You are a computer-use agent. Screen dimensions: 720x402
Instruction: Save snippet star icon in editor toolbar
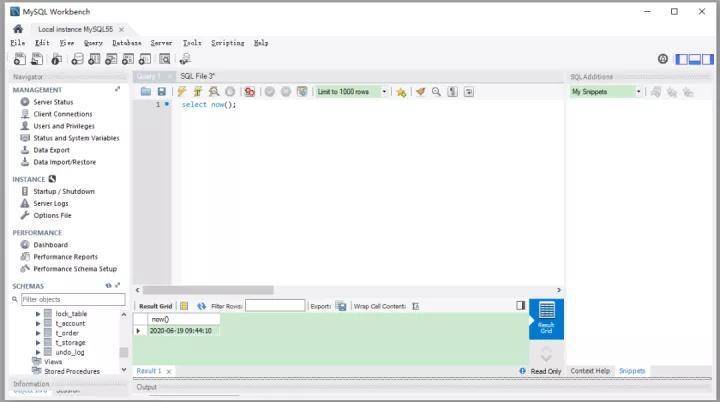[401, 92]
